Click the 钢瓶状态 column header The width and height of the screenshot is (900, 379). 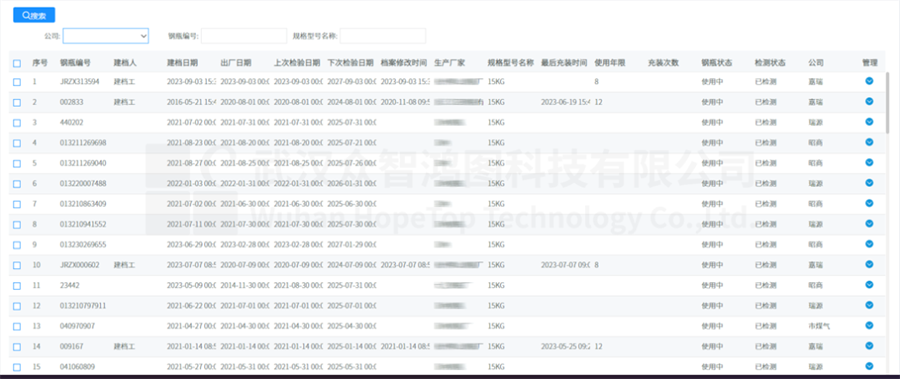pyautogui.click(x=716, y=63)
